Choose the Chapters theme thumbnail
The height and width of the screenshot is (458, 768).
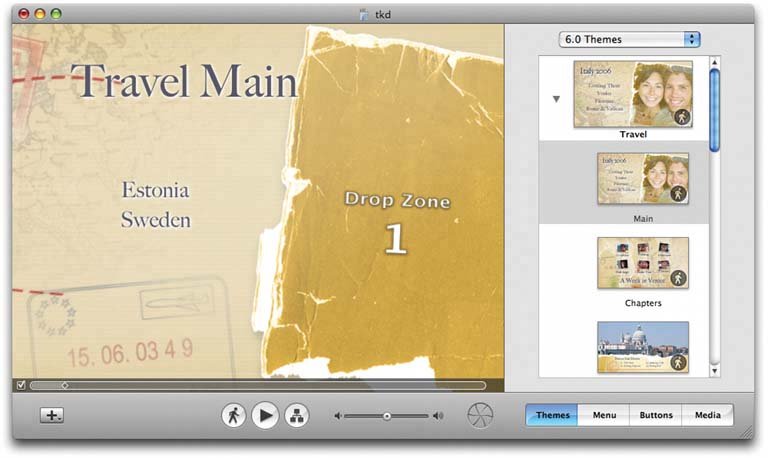pyautogui.click(x=643, y=263)
